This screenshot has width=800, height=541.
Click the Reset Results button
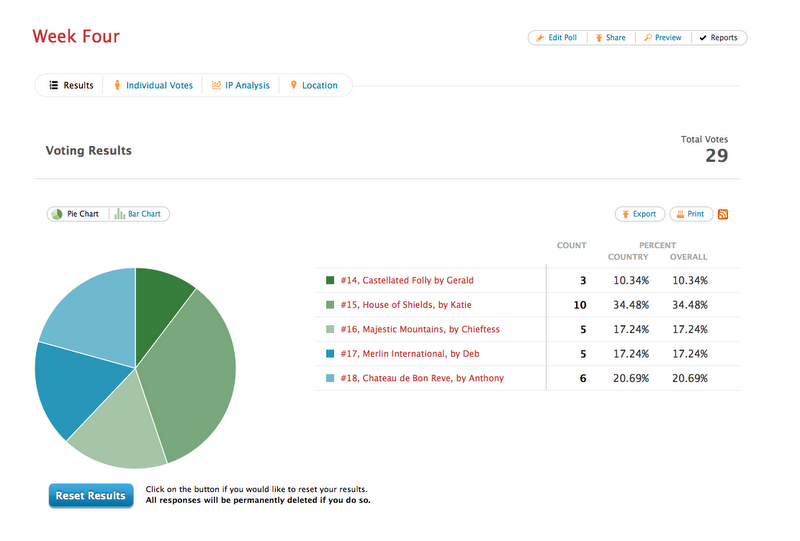pyautogui.click(x=91, y=496)
